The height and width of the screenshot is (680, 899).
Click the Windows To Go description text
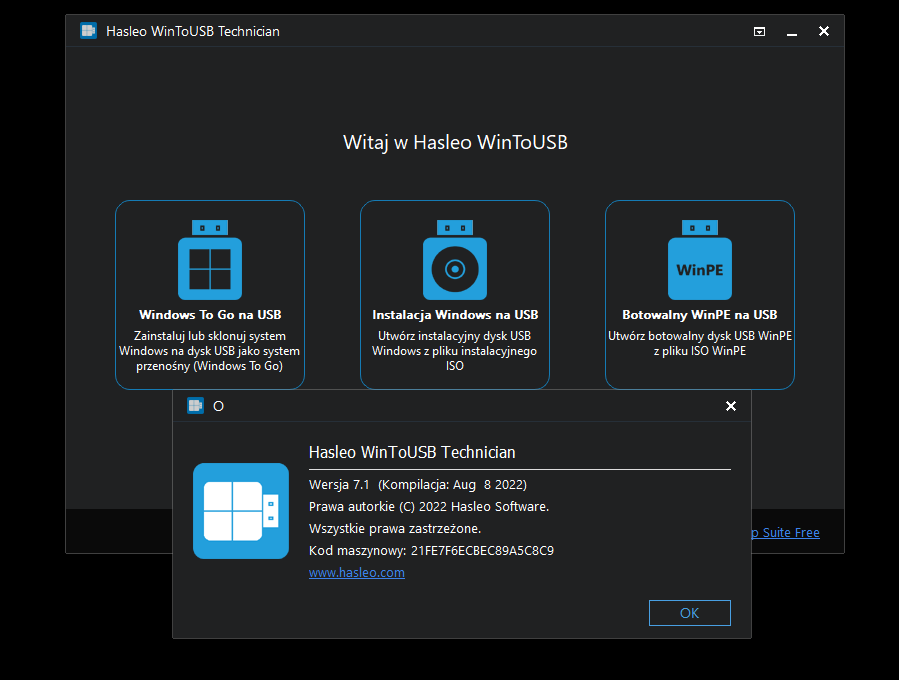pos(209,351)
